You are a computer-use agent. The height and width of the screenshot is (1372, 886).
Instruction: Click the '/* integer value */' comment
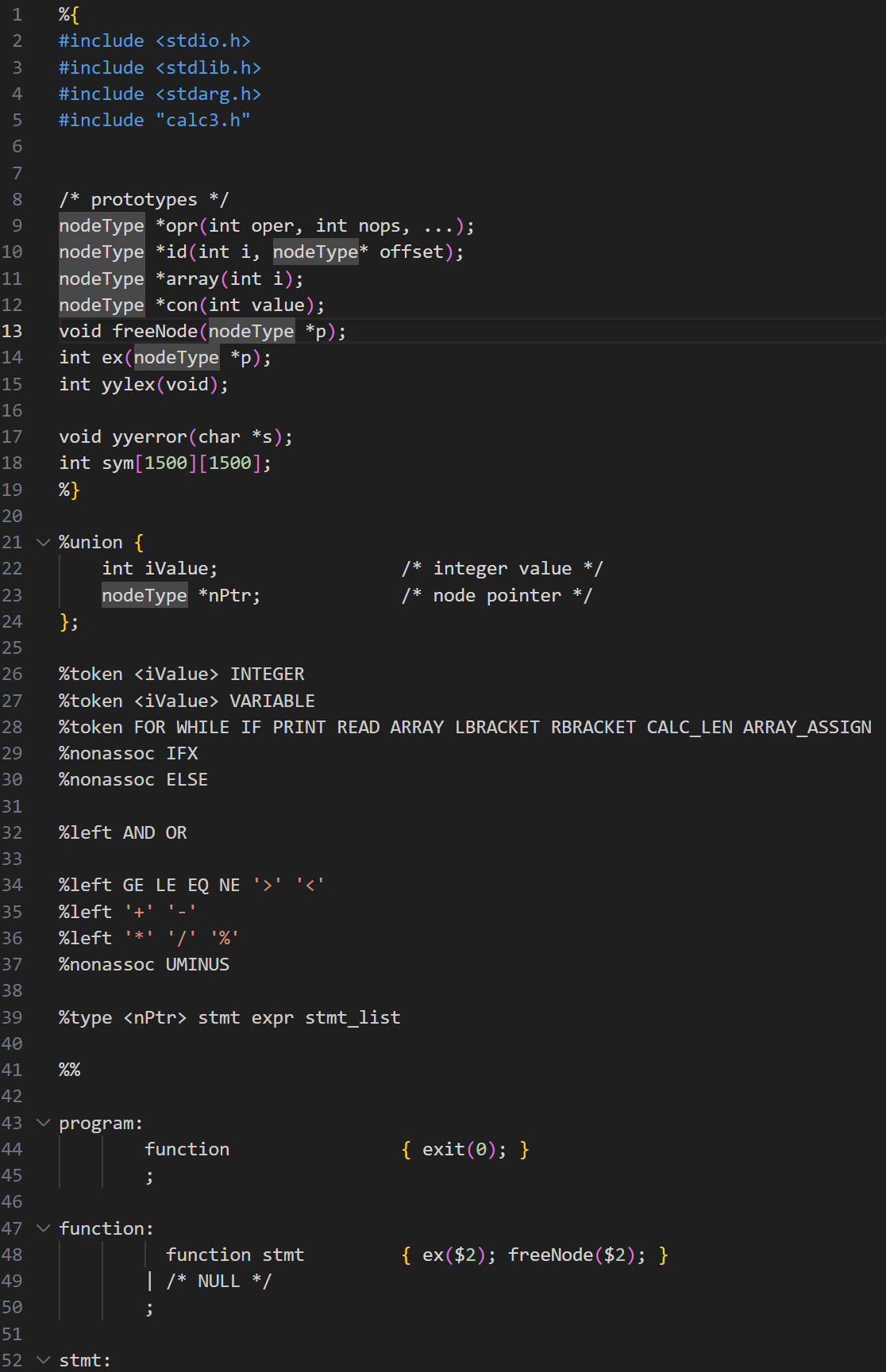[503, 569]
